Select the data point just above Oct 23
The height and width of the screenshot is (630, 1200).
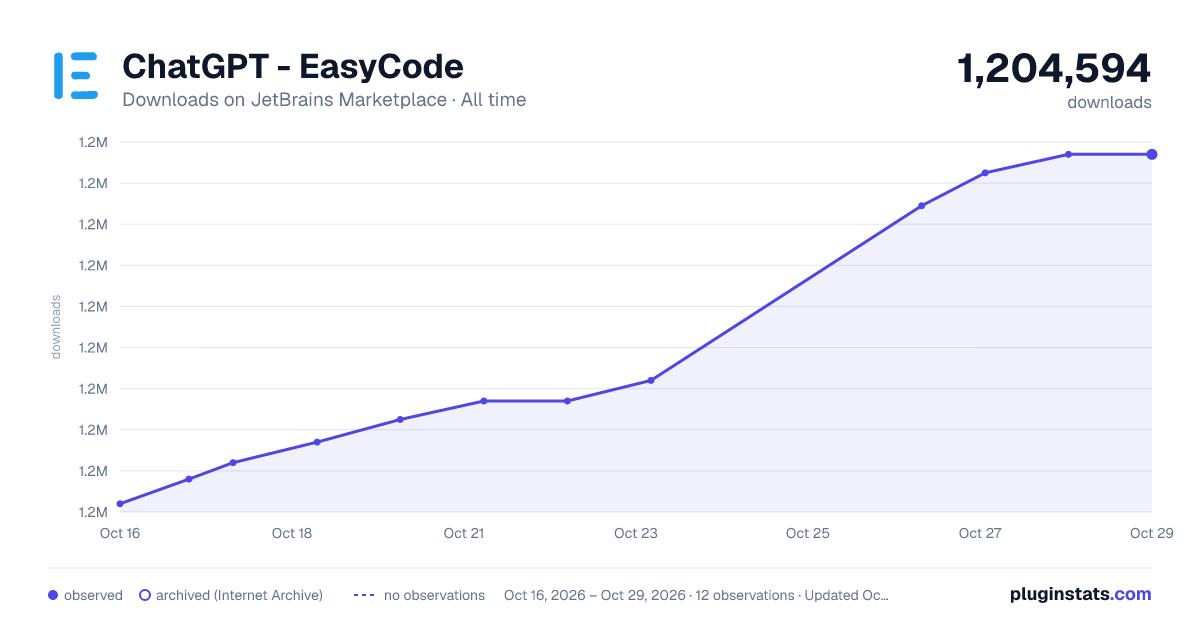click(651, 380)
